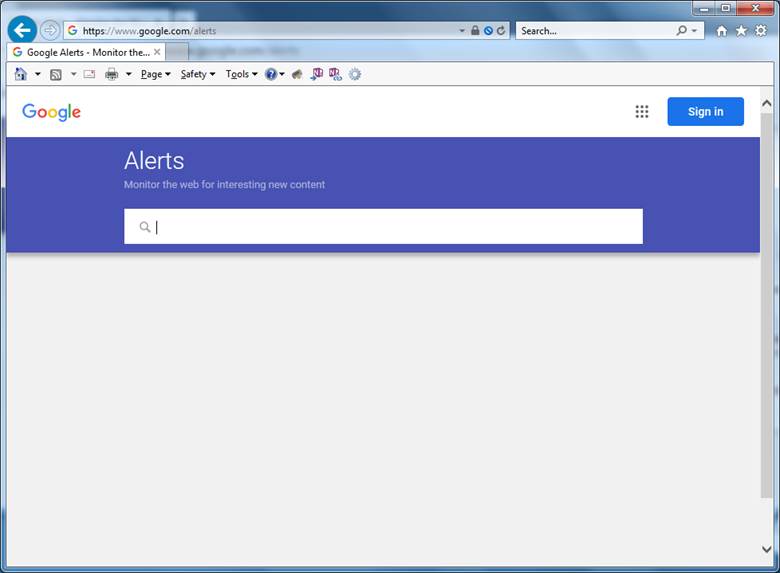Close the browser window with red X

(755, 8)
